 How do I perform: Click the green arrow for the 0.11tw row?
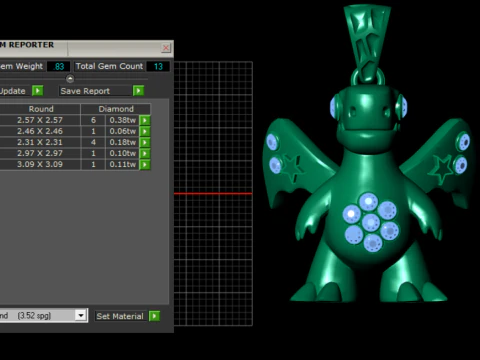145,164
